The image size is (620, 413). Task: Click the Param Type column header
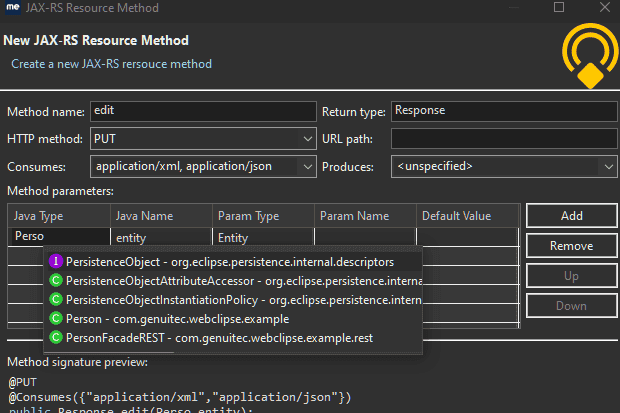coord(263,216)
